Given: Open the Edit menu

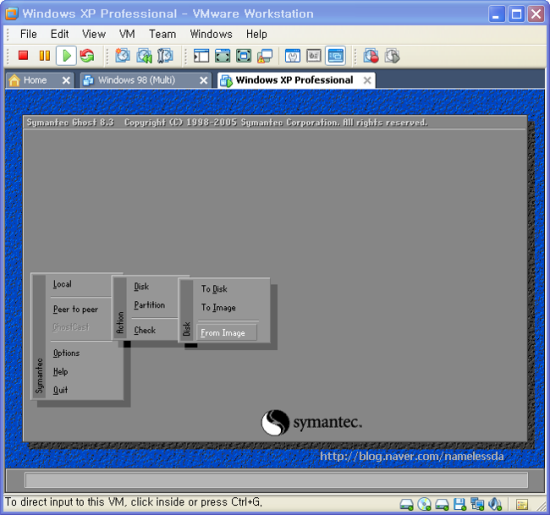Looking at the screenshot, I should pos(60,34).
